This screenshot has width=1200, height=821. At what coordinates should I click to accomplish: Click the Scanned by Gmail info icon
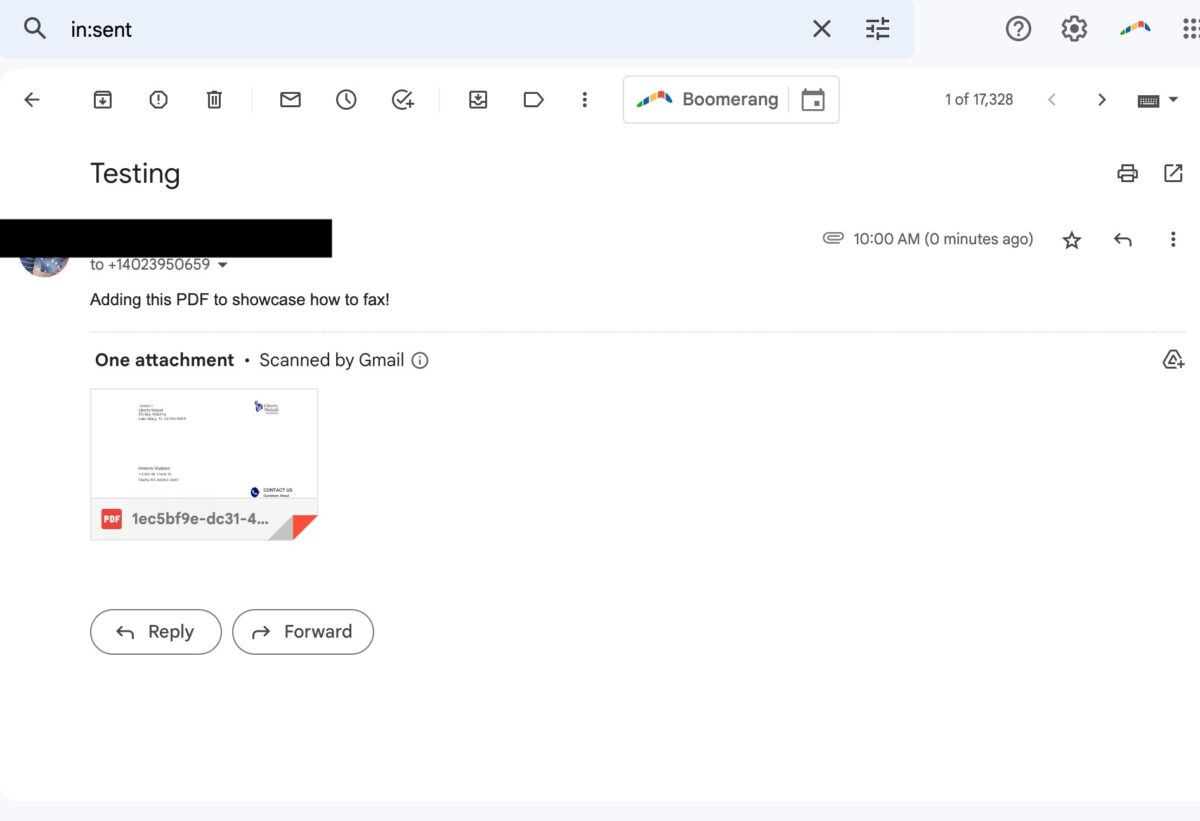click(420, 360)
